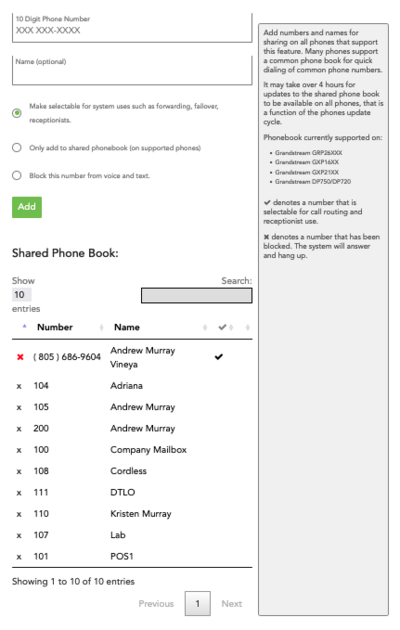The image size is (400, 630).
Task: Click the name Company Mailbox
Action: click(148, 450)
